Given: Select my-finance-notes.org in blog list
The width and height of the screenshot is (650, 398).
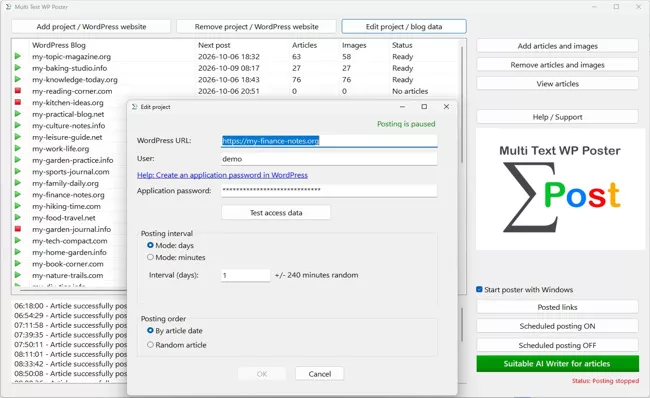Looking at the screenshot, I should point(68,194).
